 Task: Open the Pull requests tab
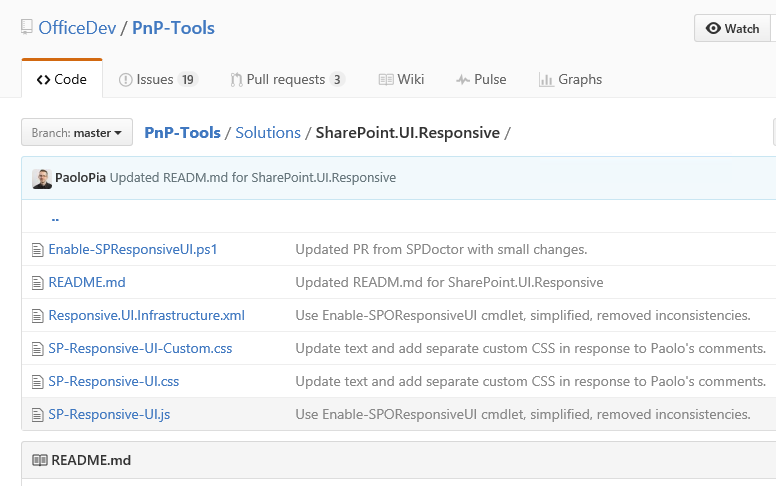tap(287, 80)
